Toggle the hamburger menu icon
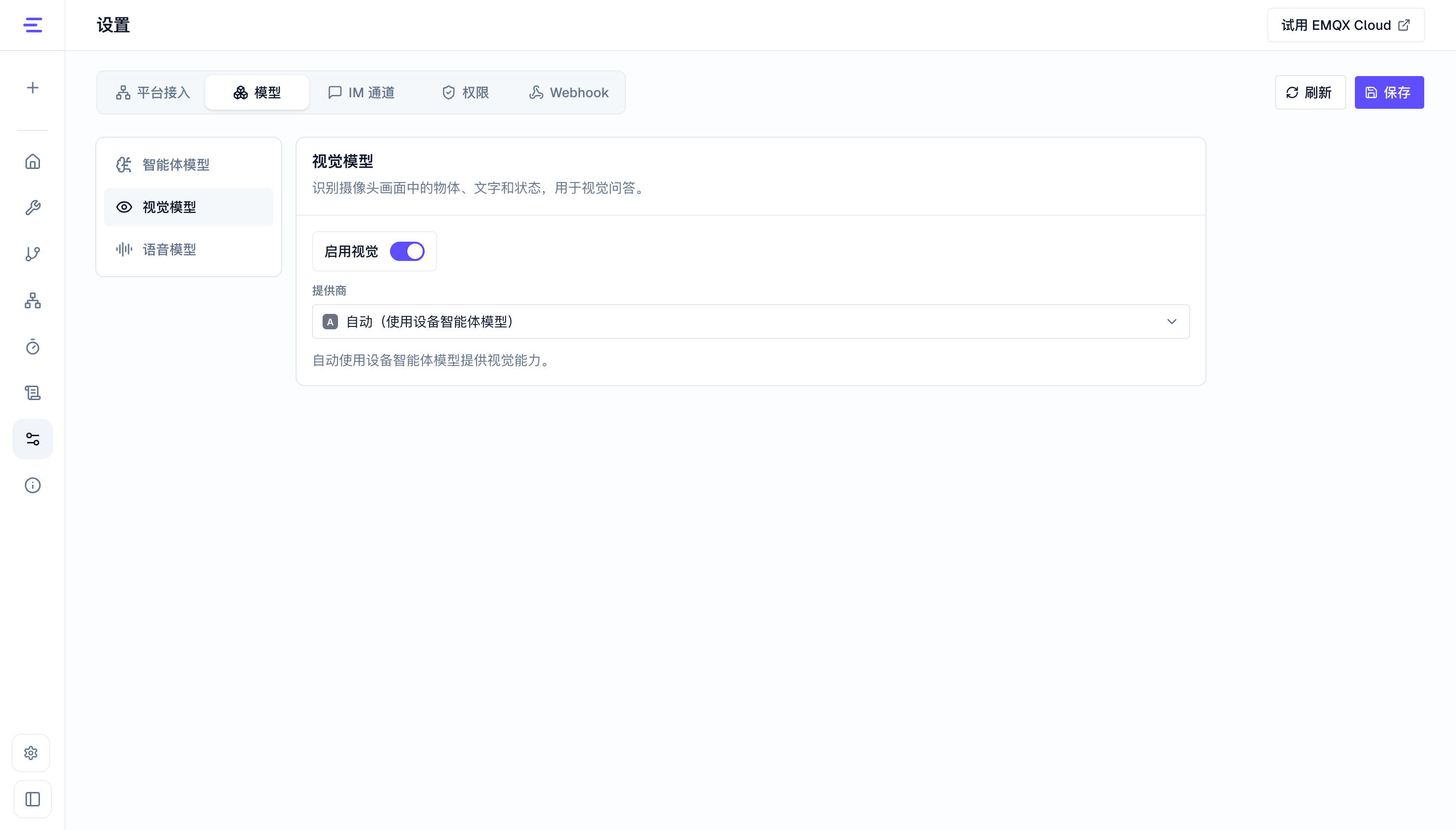This screenshot has height=830, width=1456. coord(32,25)
